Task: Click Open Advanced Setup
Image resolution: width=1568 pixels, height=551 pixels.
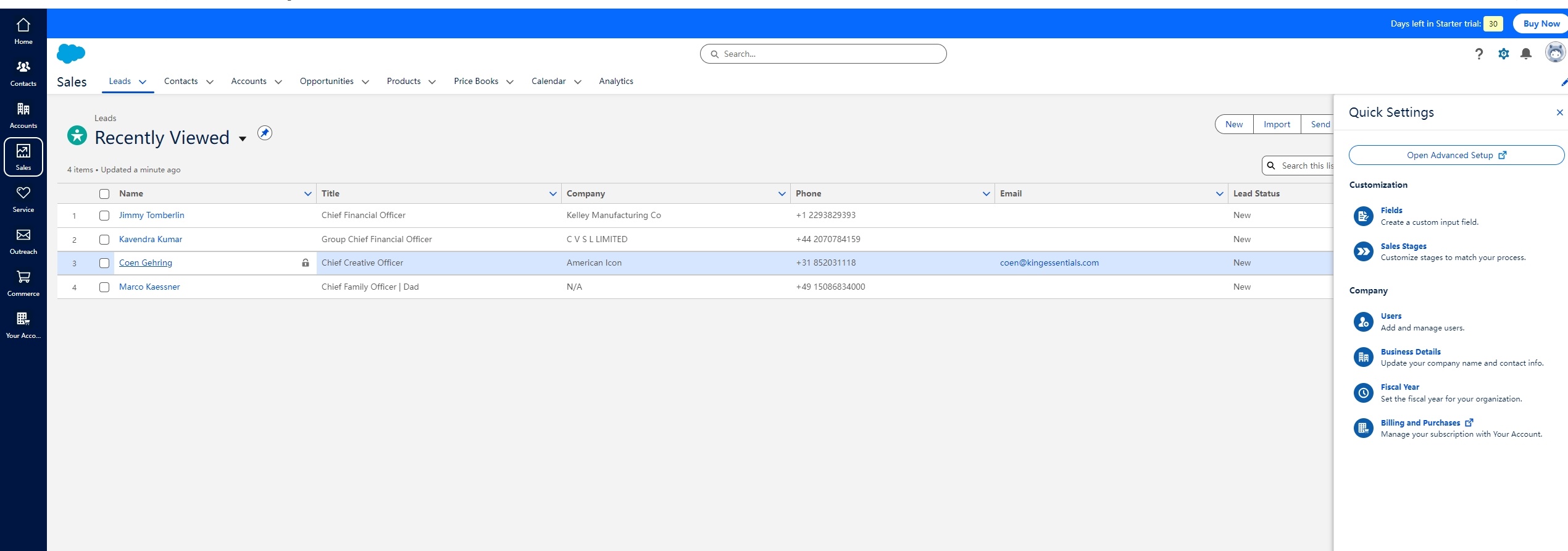Action: pos(1456,155)
